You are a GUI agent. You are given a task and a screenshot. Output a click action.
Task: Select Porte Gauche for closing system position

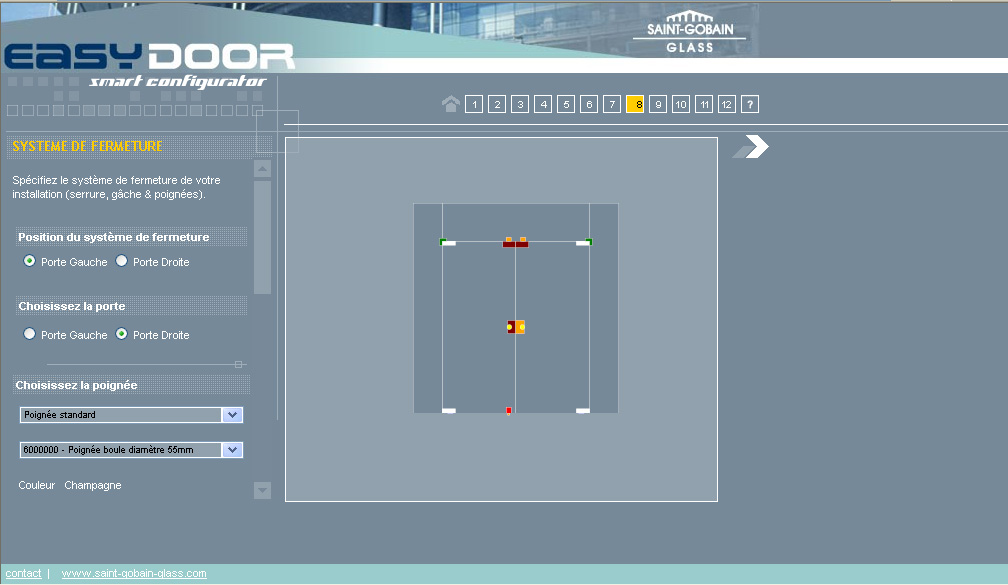tap(30, 261)
